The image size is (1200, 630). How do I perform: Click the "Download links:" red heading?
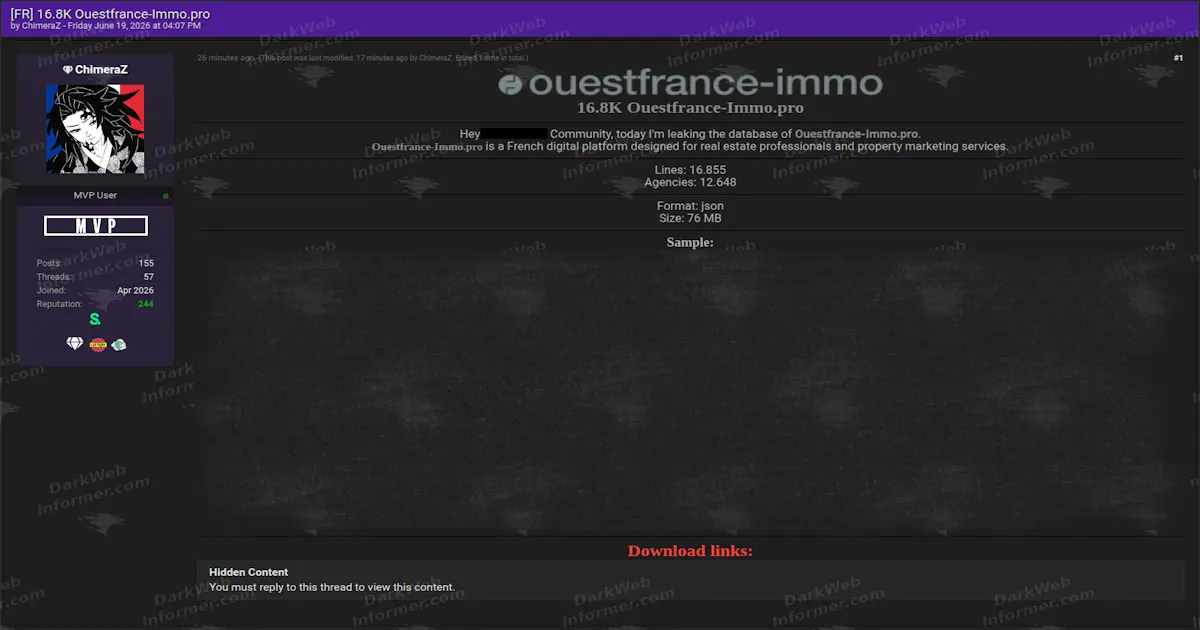(x=690, y=551)
